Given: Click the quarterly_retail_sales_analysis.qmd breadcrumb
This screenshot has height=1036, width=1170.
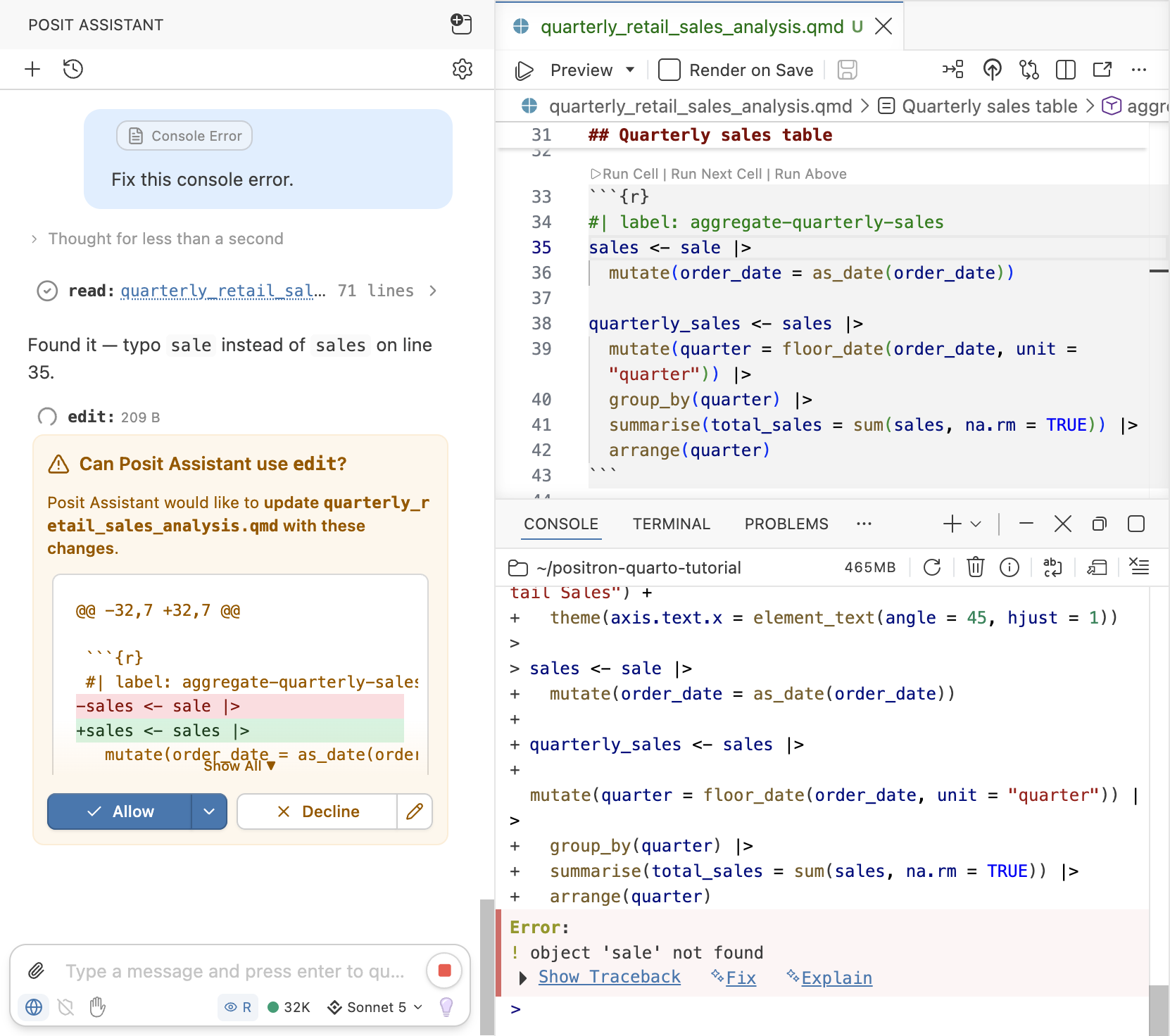Looking at the screenshot, I should [700, 106].
